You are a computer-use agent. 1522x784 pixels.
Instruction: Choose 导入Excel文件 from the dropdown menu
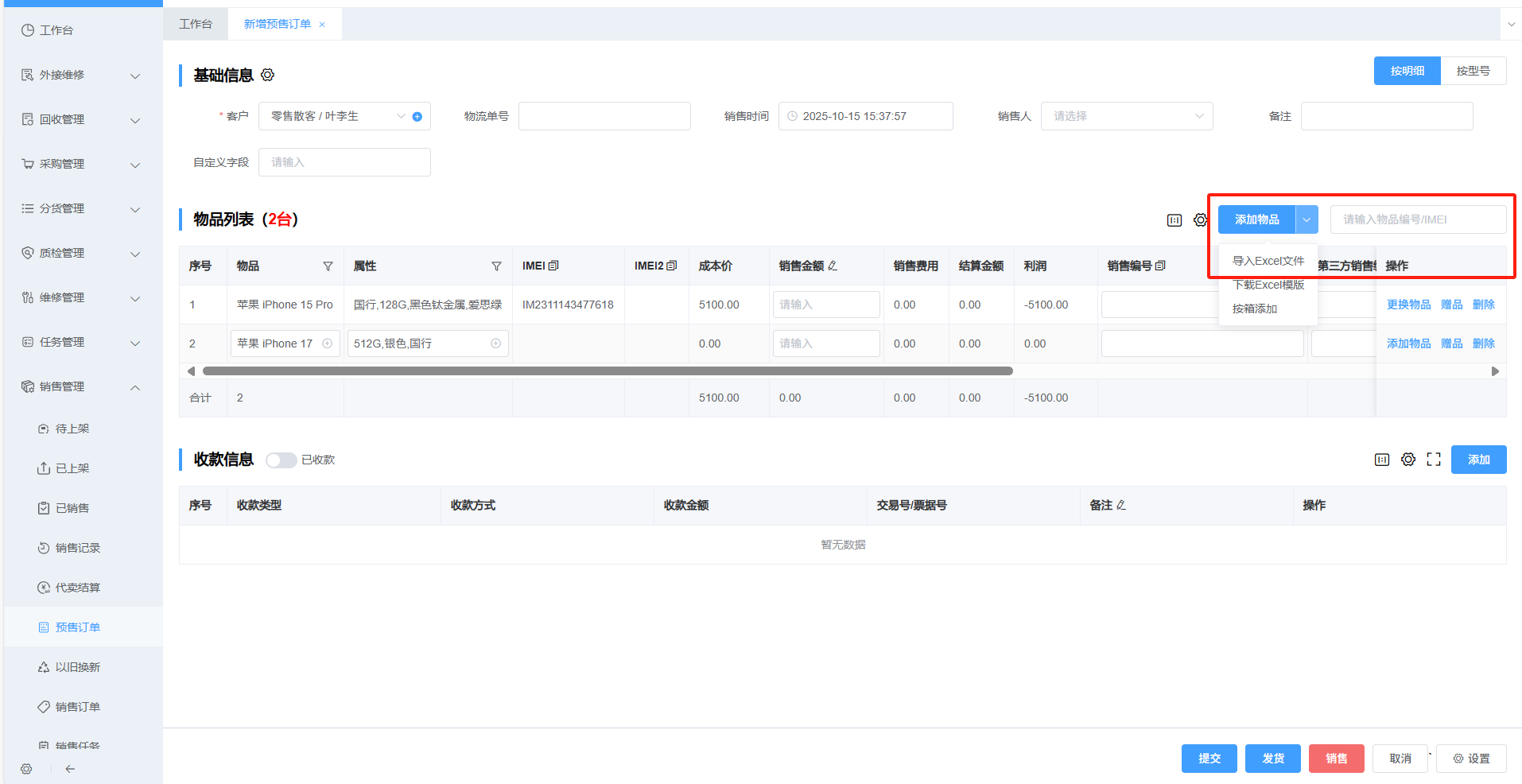tap(1268, 261)
